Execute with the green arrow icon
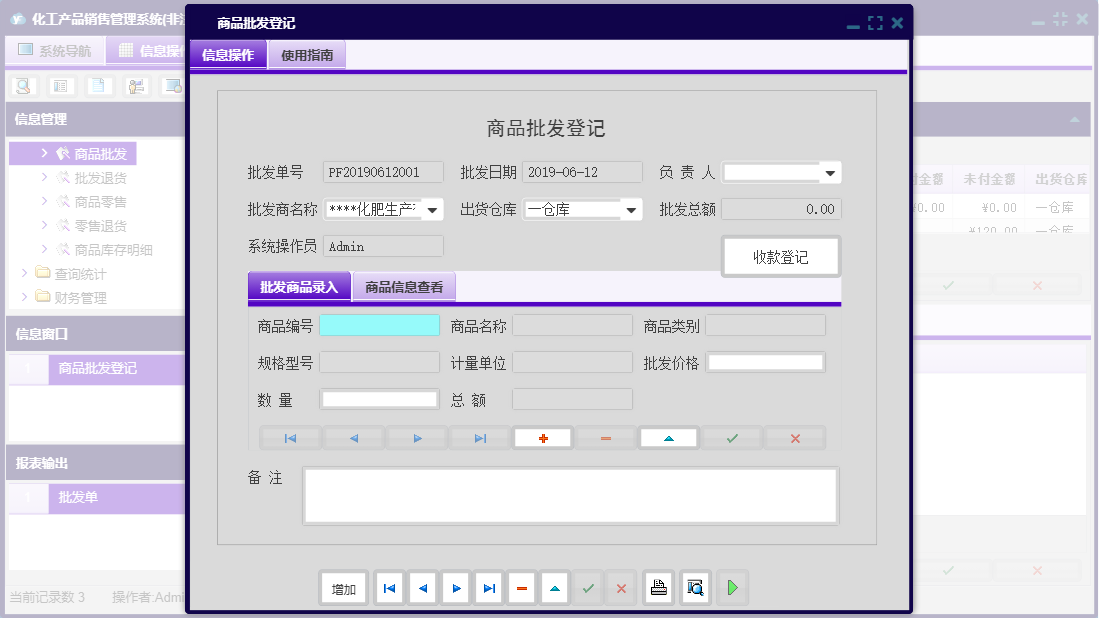Screen dimensions: 1099x618 (732, 588)
